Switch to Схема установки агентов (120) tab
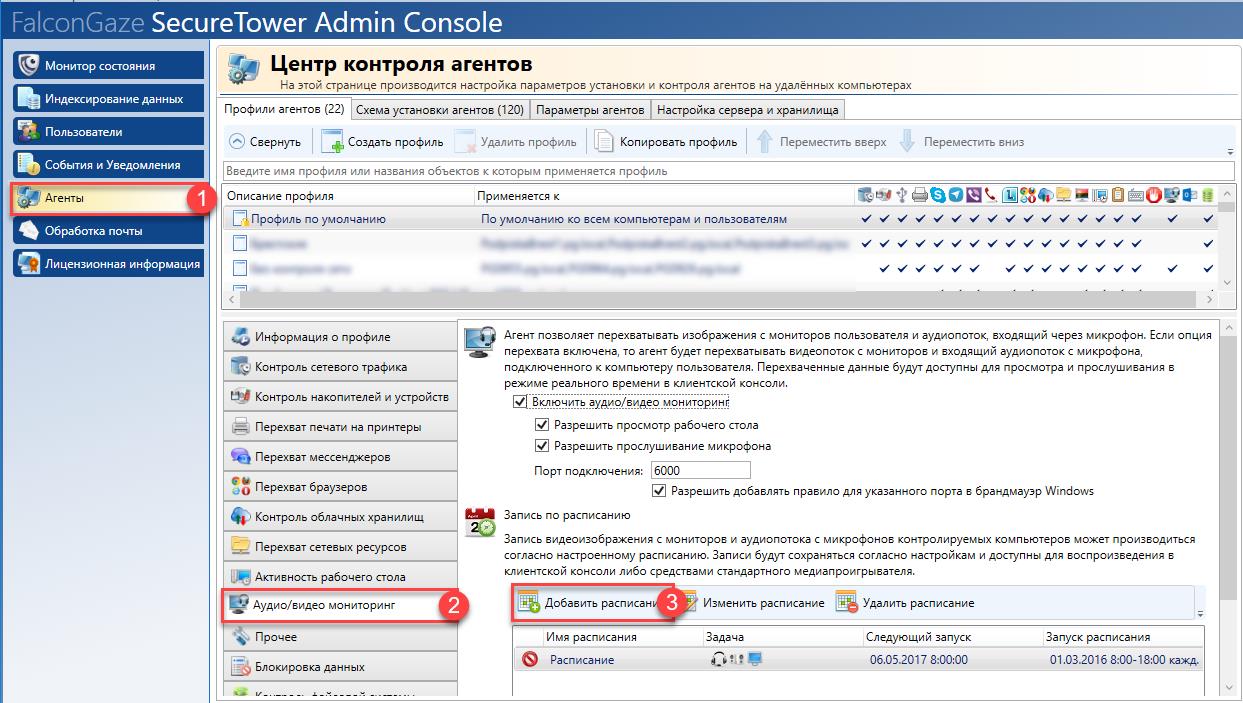The width and height of the screenshot is (1243, 703). 439,109
